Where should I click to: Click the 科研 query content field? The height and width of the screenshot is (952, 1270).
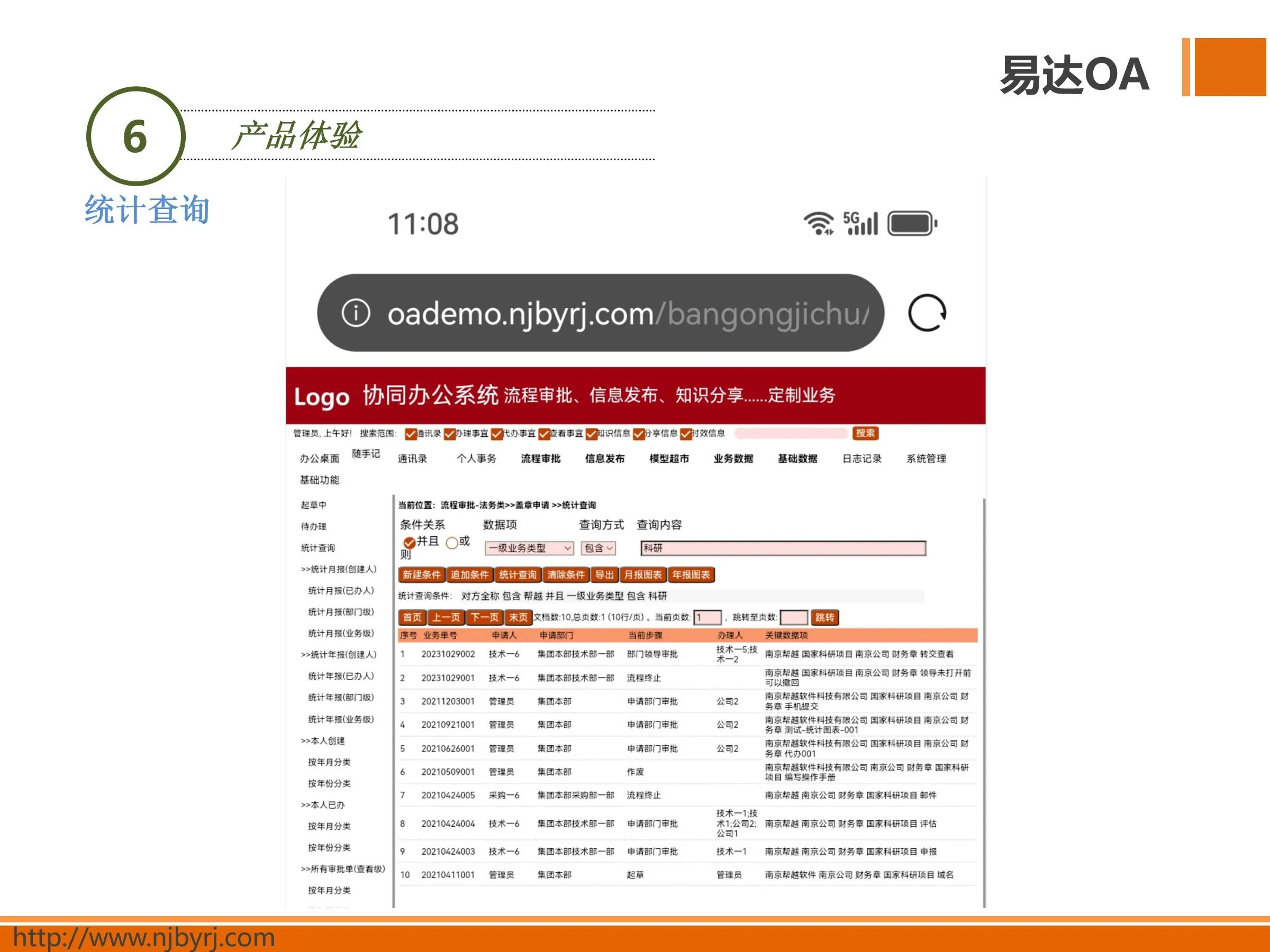pyautogui.click(x=783, y=548)
